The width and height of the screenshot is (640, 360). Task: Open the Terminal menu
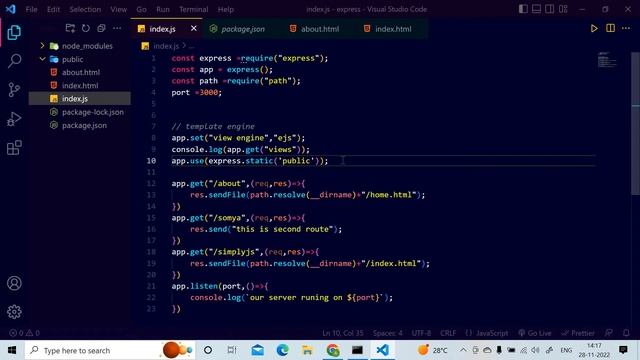(x=193, y=9)
